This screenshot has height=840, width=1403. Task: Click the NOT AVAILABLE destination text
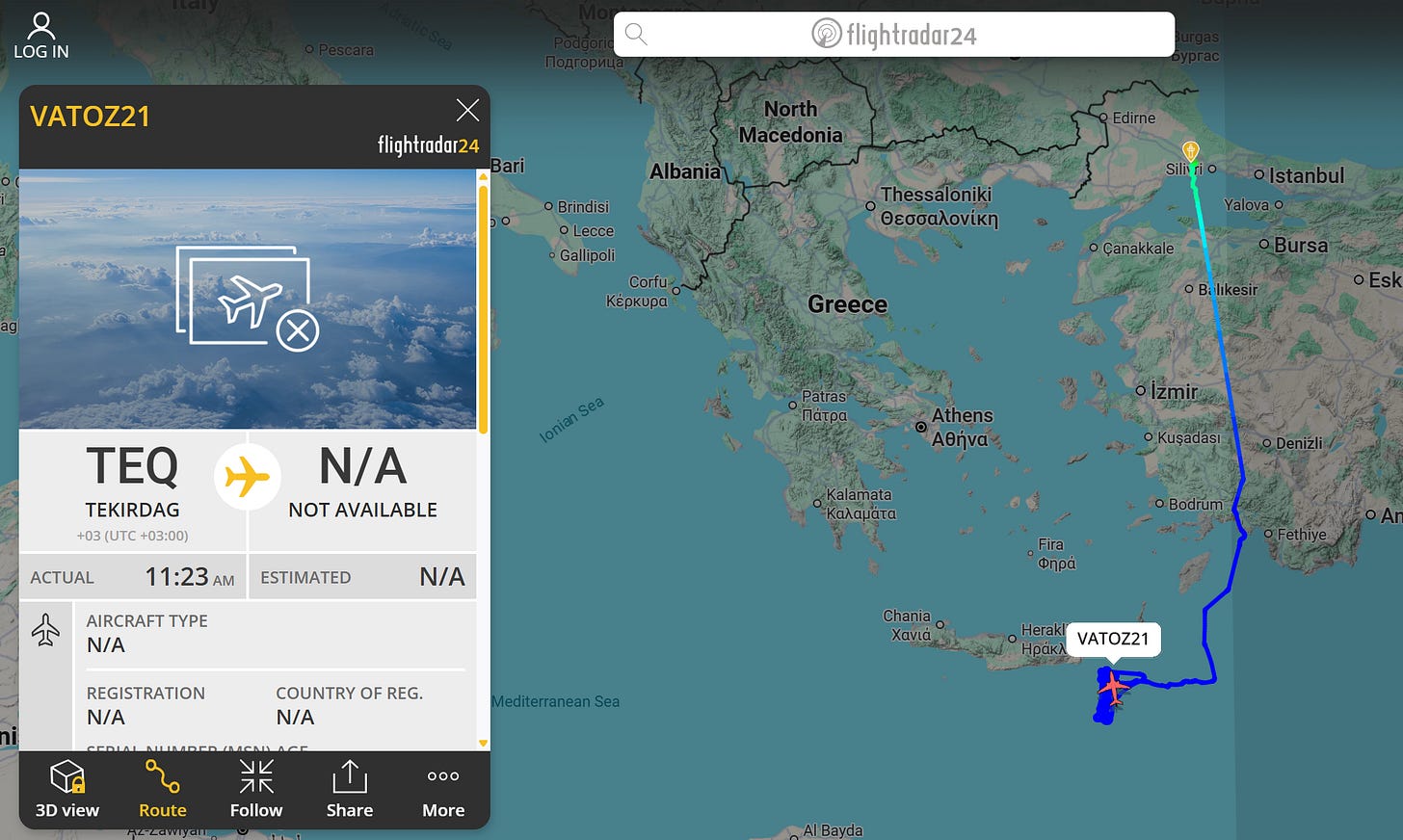(363, 510)
